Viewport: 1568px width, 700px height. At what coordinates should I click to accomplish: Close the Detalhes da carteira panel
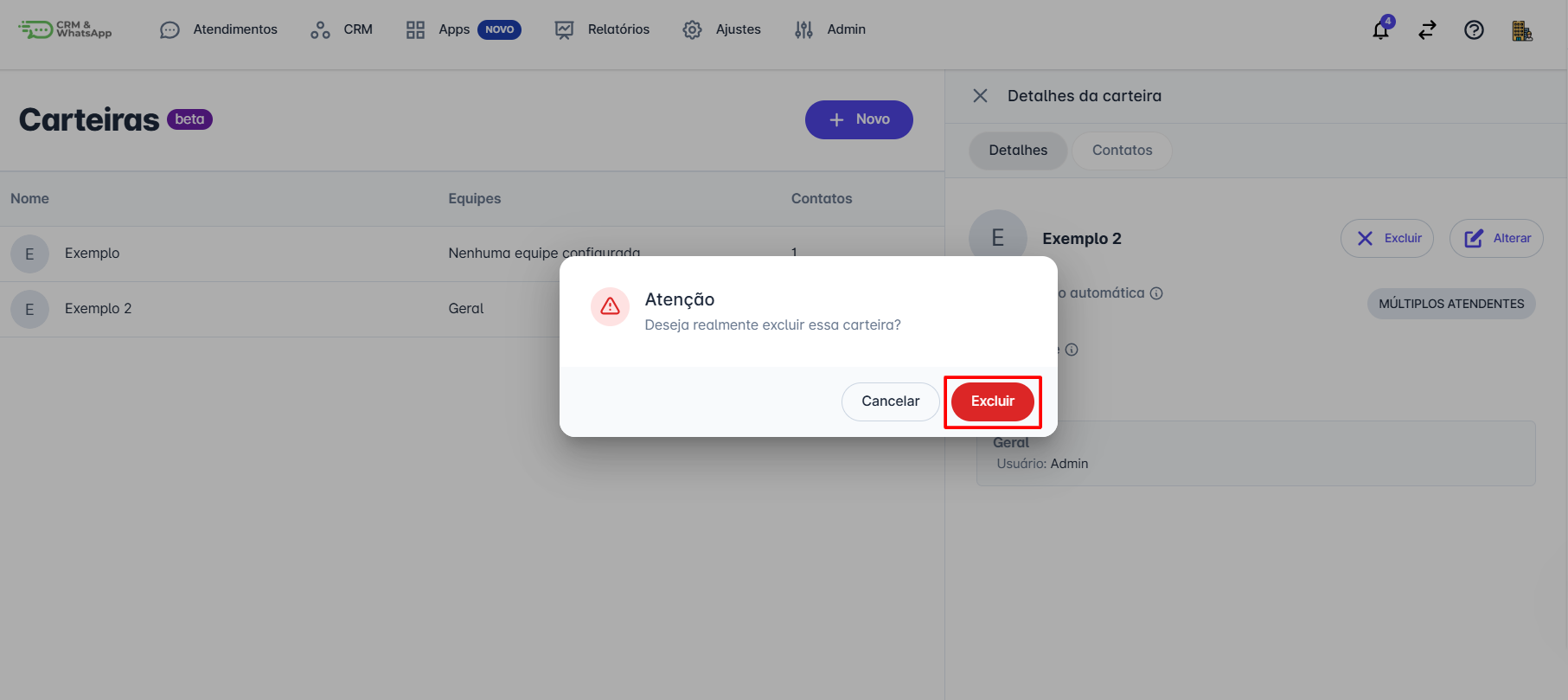pos(980,96)
